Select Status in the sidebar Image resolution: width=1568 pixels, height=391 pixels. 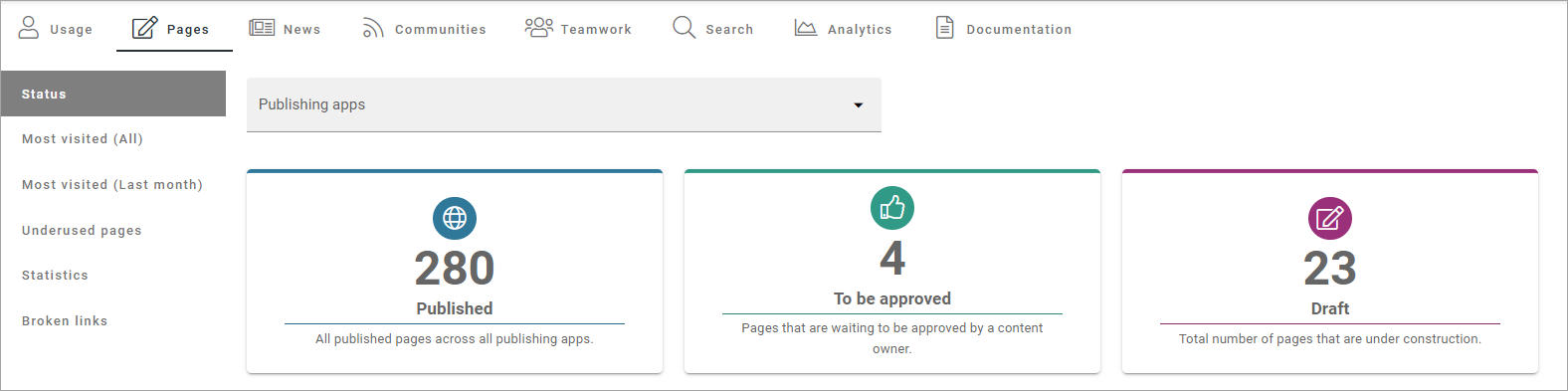[113, 94]
